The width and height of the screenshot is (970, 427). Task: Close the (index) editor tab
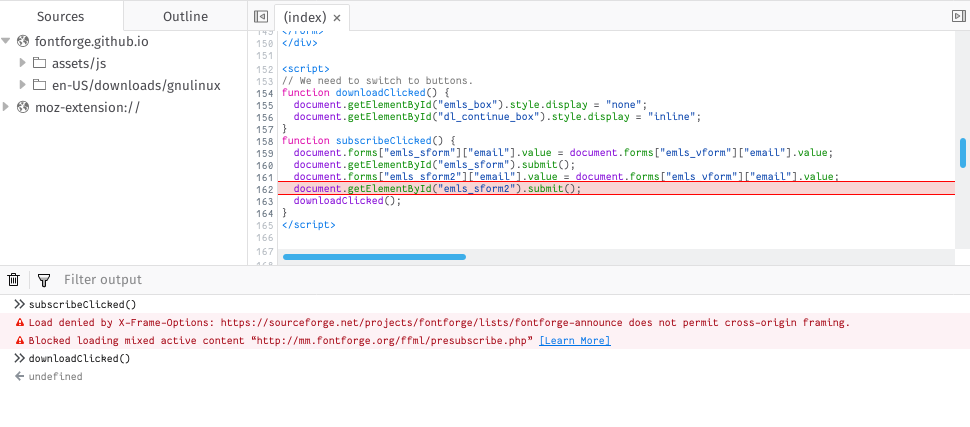pyautogui.click(x=337, y=17)
